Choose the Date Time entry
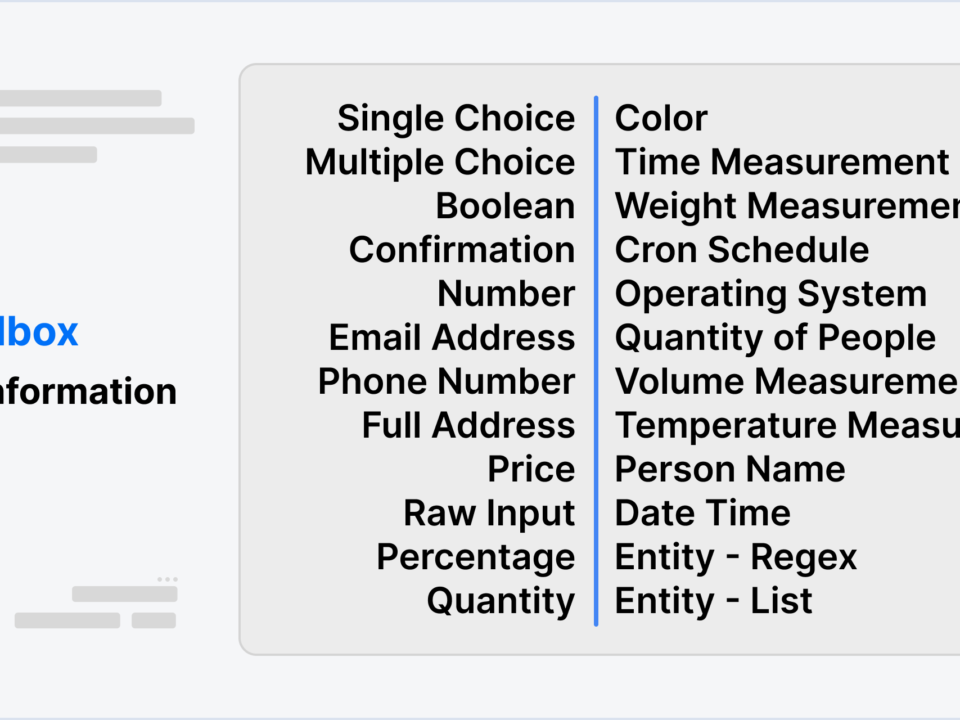The height and width of the screenshot is (720, 960). [x=703, y=514]
